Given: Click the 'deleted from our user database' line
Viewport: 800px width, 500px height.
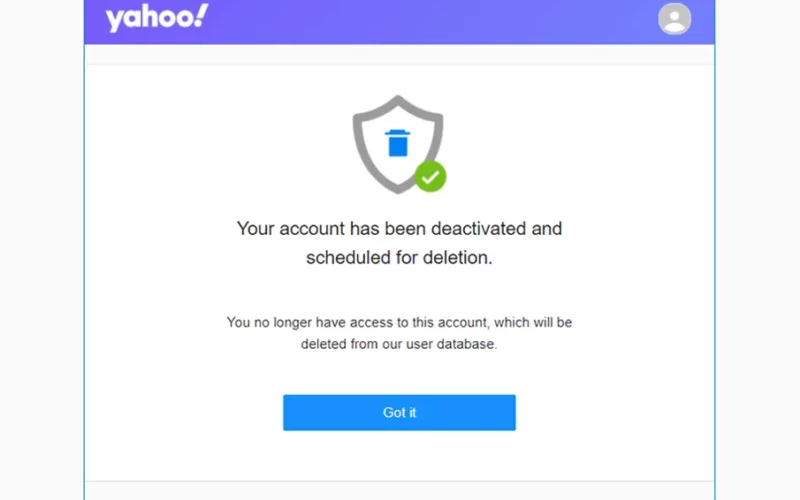Looking at the screenshot, I should (399, 344).
